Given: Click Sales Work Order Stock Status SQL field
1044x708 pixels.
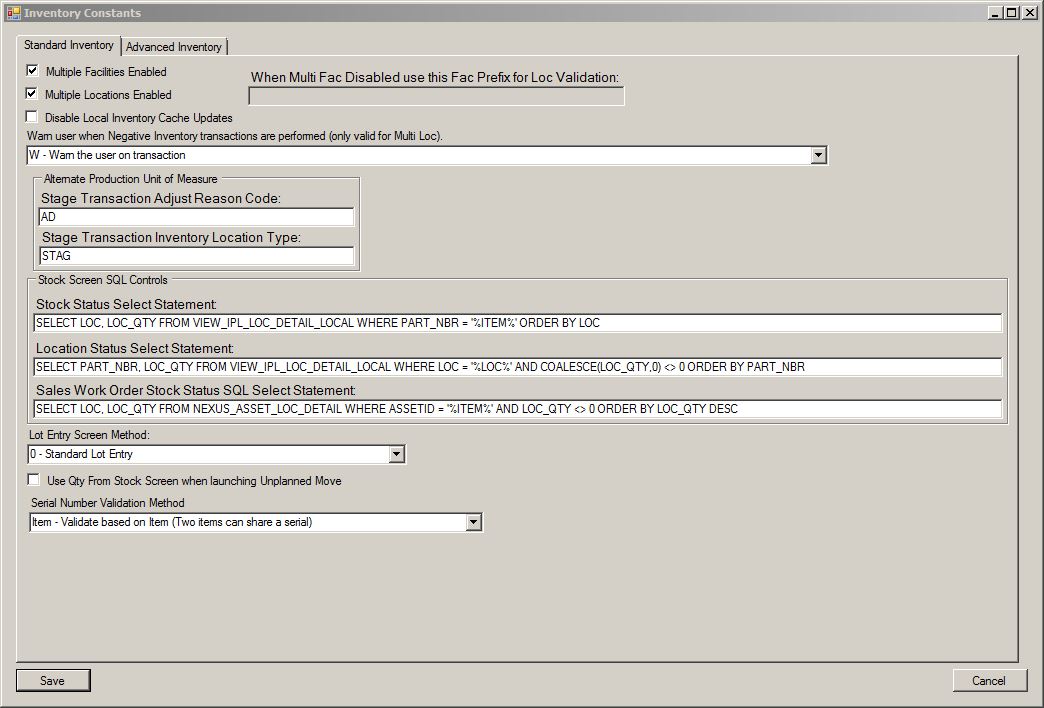Looking at the screenshot, I should click(x=516, y=409).
